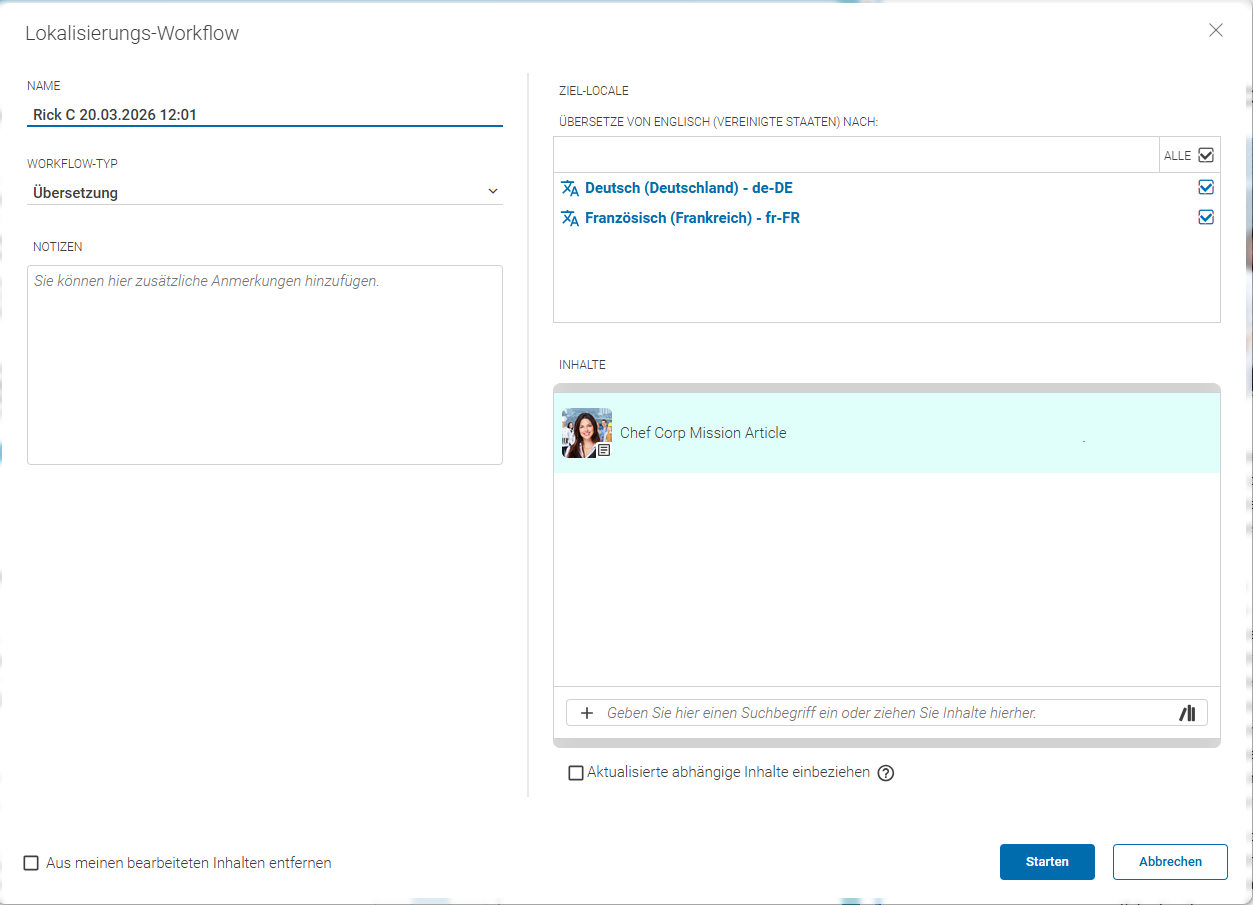Uncheck the Deutsch (Deutschland) de-DE checkbox
The image size is (1253, 905).
tap(1206, 187)
